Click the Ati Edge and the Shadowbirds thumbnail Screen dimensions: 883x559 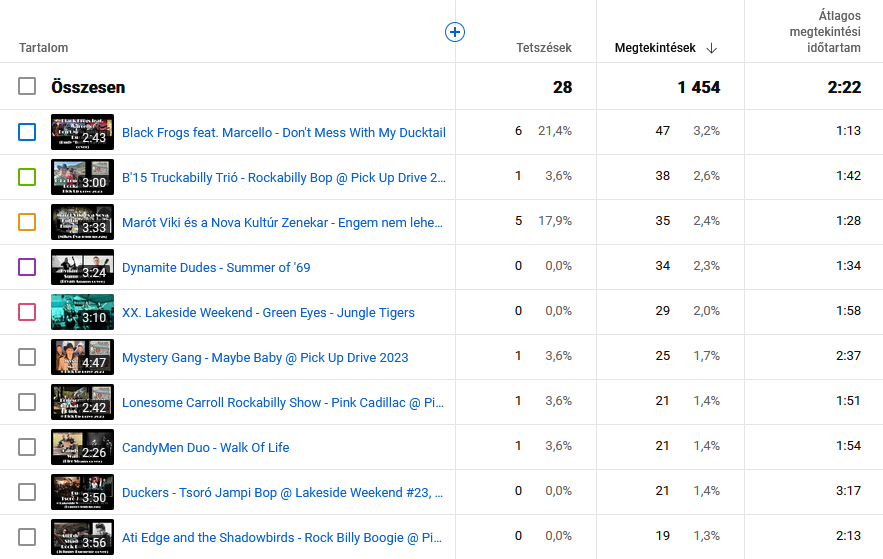[82, 537]
